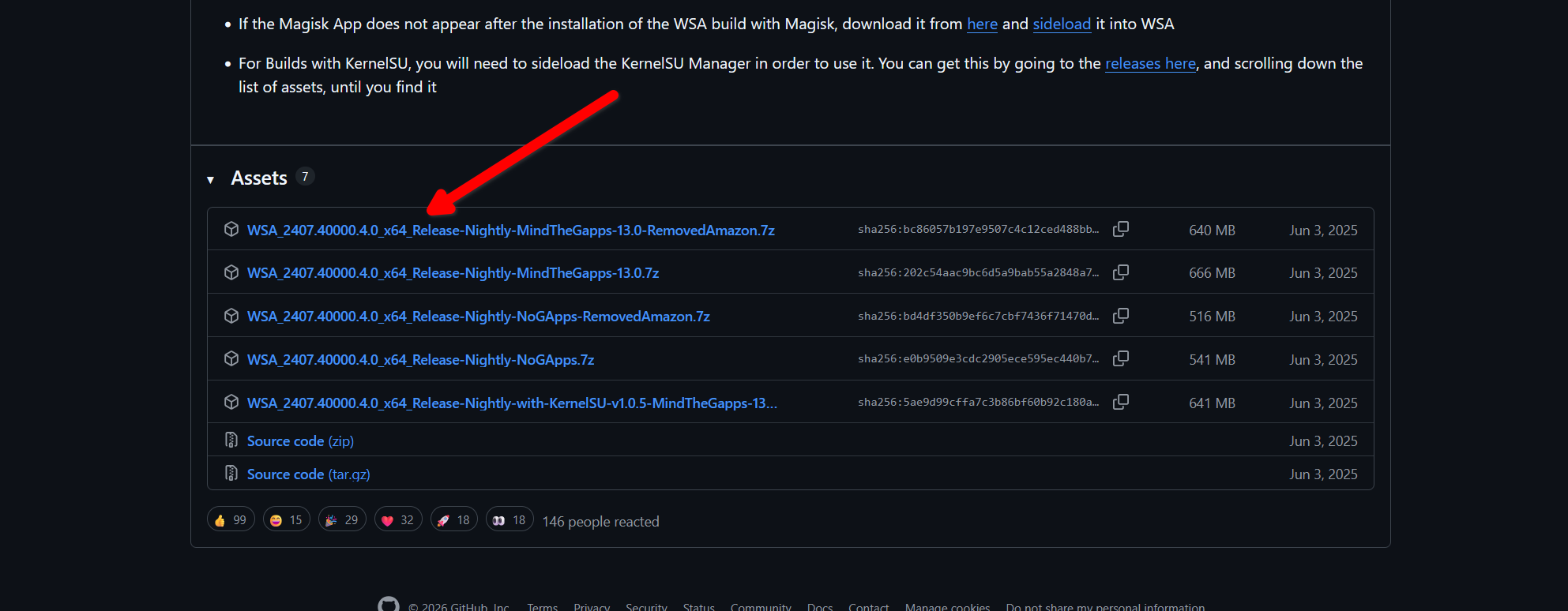The width and height of the screenshot is (1568, 611).
Task: React with heart (32)
Action: coord(398,519)
